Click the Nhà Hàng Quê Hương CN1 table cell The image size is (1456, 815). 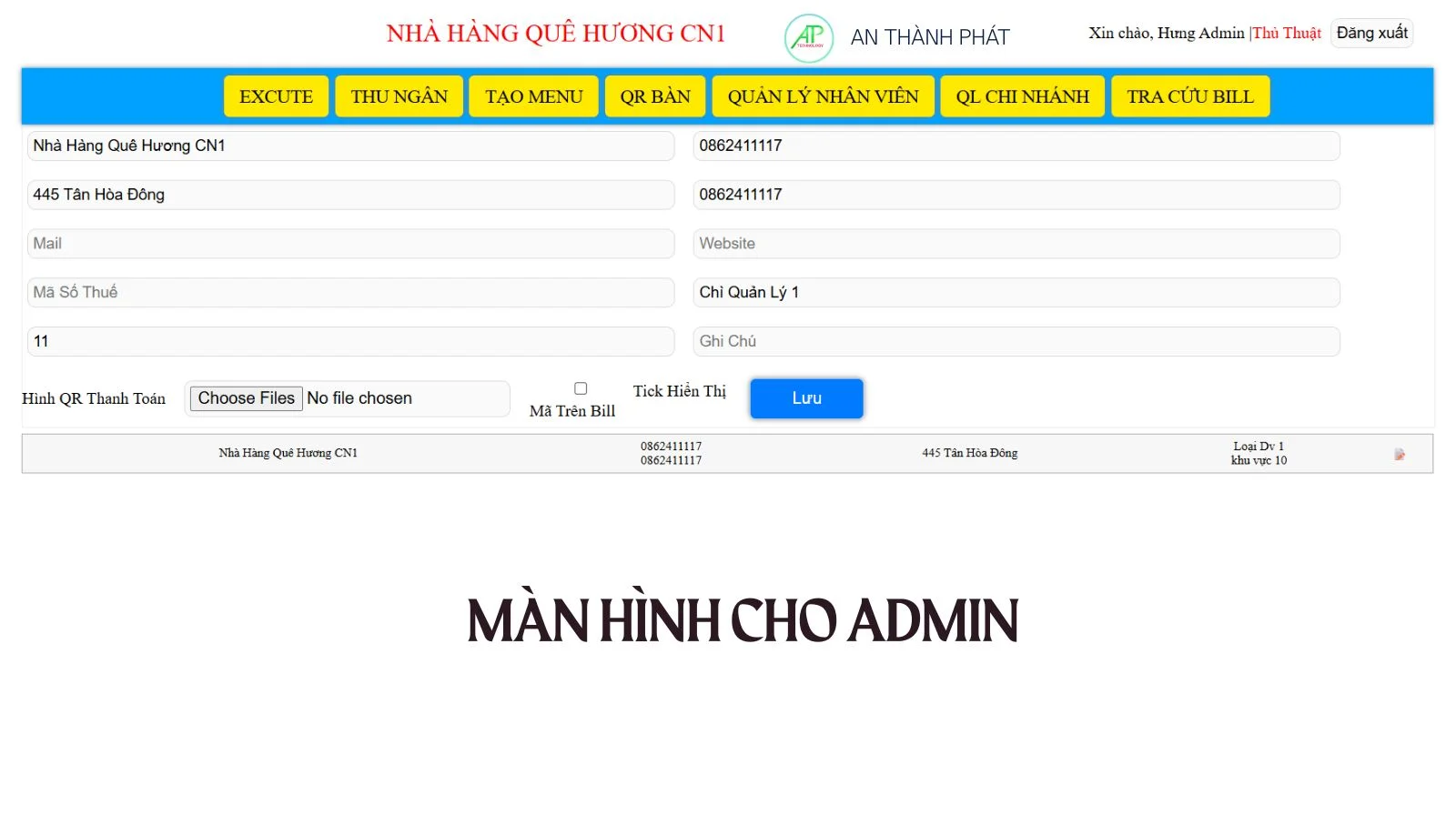click(x=288, y=453)
